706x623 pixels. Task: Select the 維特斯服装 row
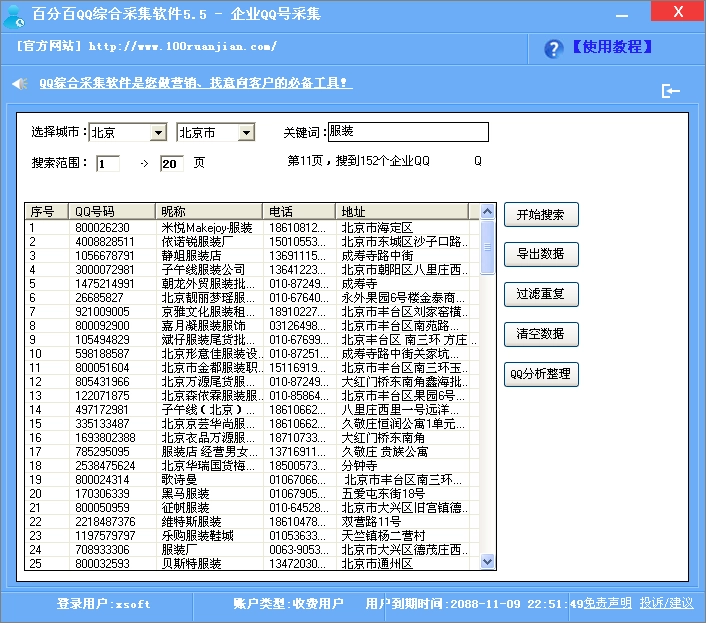[x=252, y=522]
